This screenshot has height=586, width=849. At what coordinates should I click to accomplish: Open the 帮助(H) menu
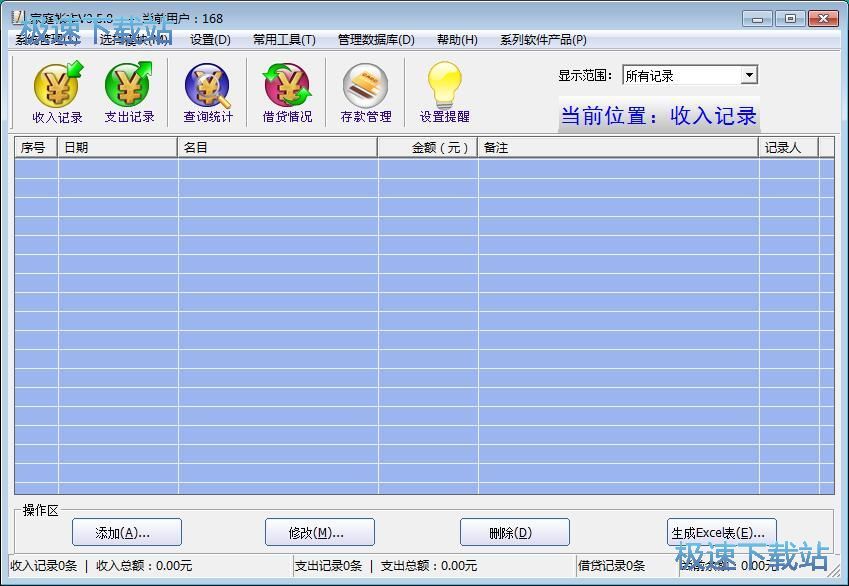pos(457,40)
